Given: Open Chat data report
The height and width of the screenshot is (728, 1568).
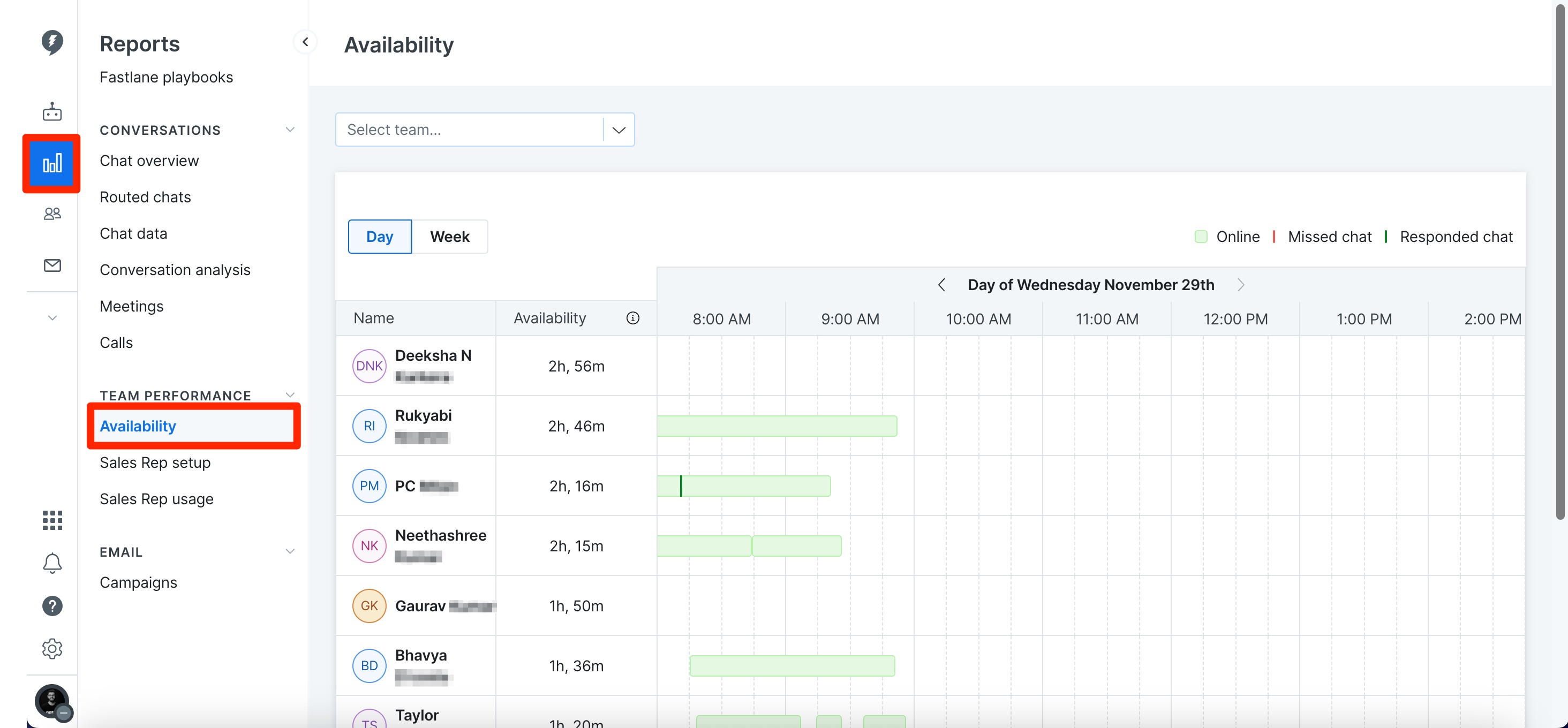Looking at the screenshot, I should pyautogui.click(x=133, y=233).
